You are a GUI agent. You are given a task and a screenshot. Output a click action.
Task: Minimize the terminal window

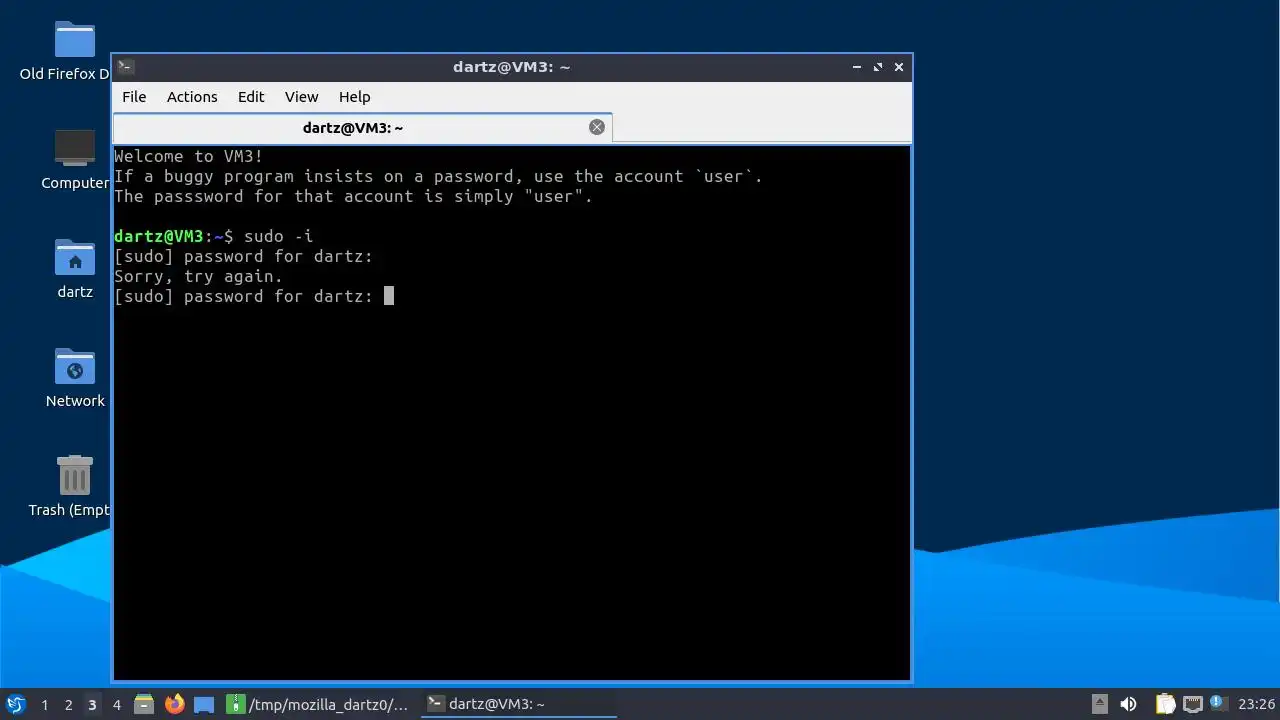[857, 67]
